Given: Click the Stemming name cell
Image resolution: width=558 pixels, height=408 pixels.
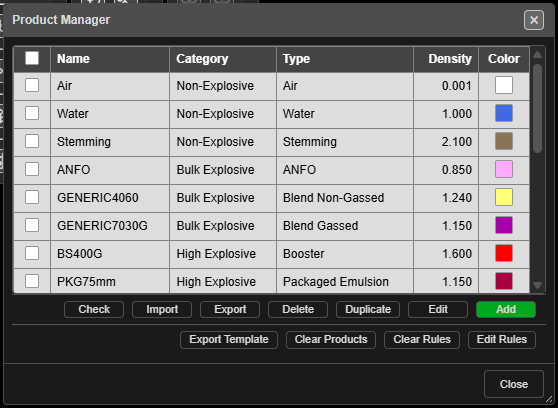Looking at the screenshot, I should pos(110,142).
